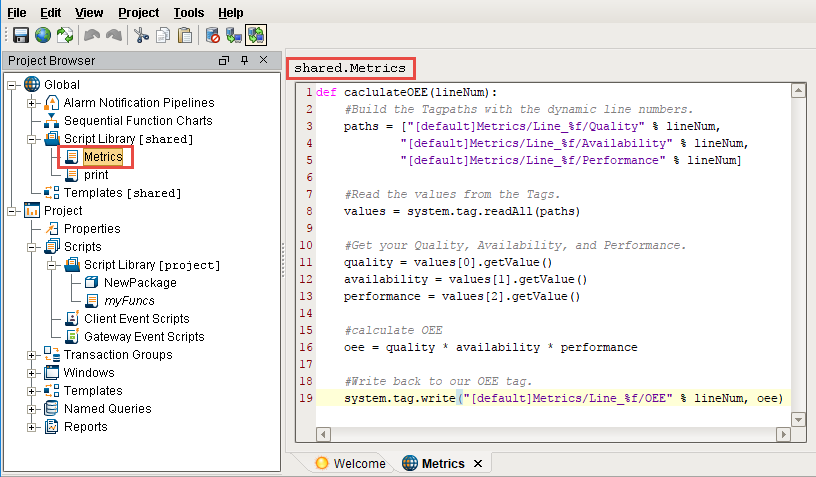816x477 pixels.
Task: Expand the Windows tree node
Action: (x=32, y=373)
